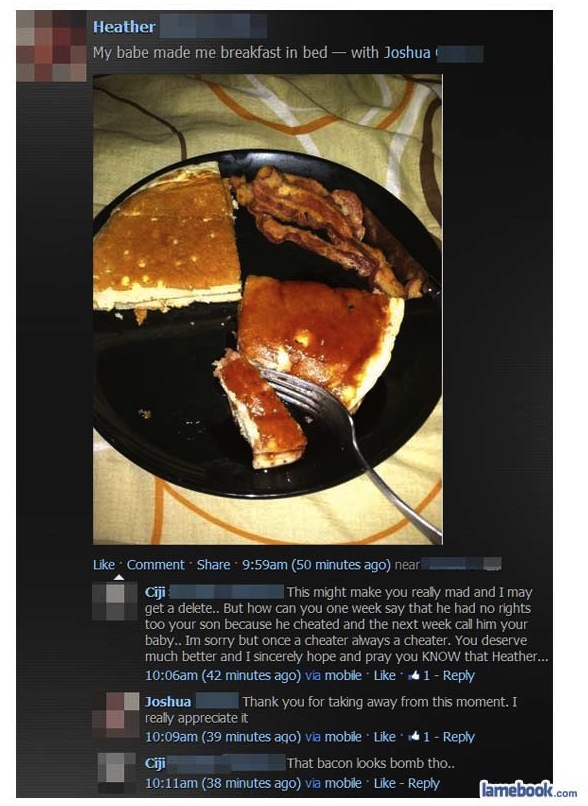This screenshot has width=588, height=806.
Task: View the breakfast plate photo
Action: point(267,309)
